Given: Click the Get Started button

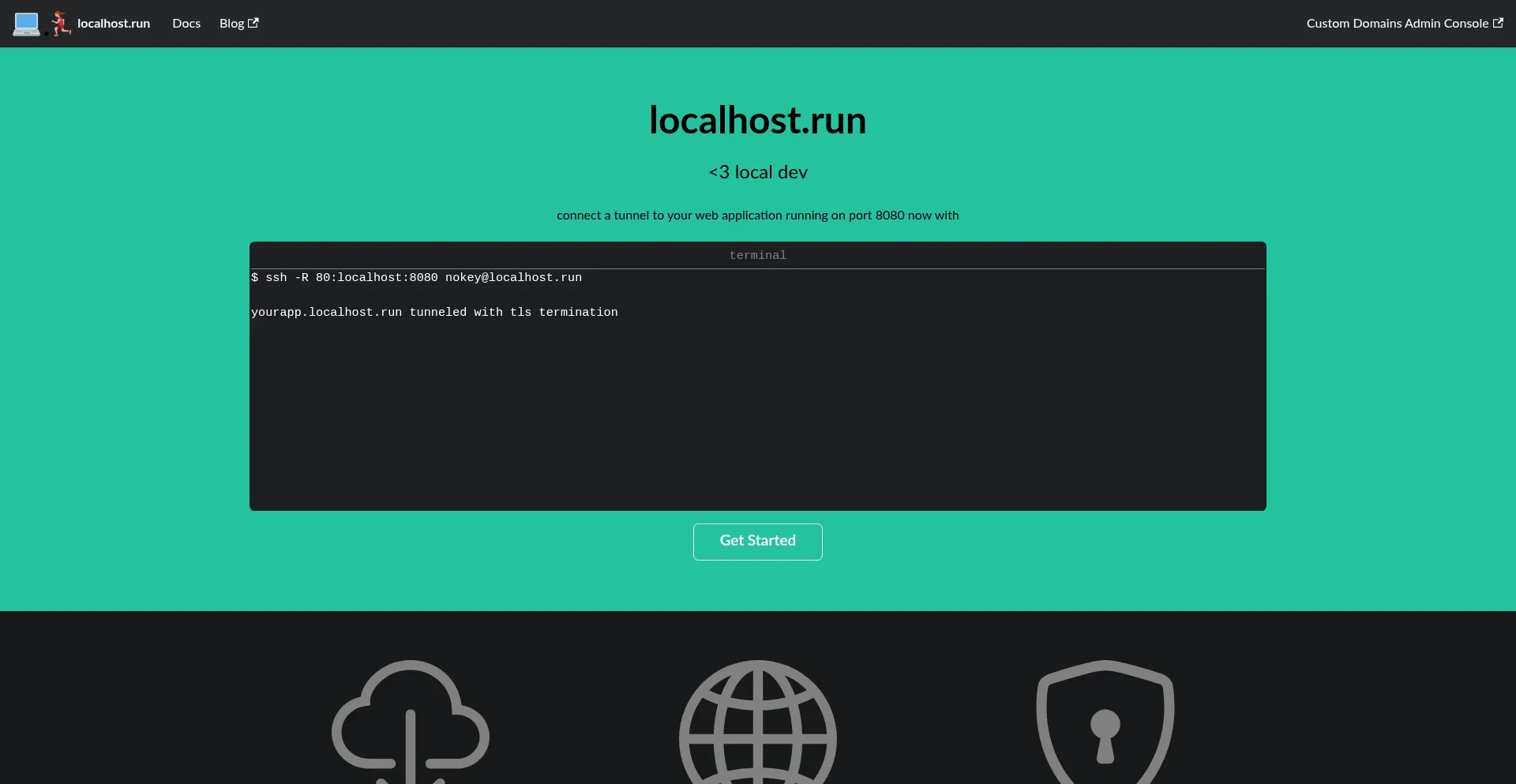Looking at the screenshot, I should (758, 542).
